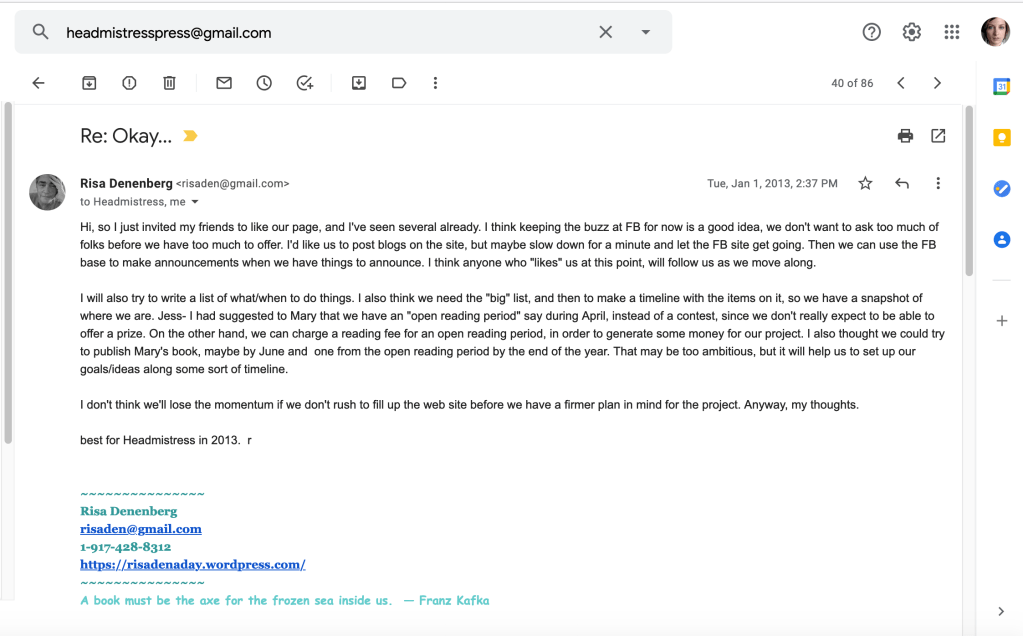
Task: Open the Google apps grid
Action: [952, 32]
